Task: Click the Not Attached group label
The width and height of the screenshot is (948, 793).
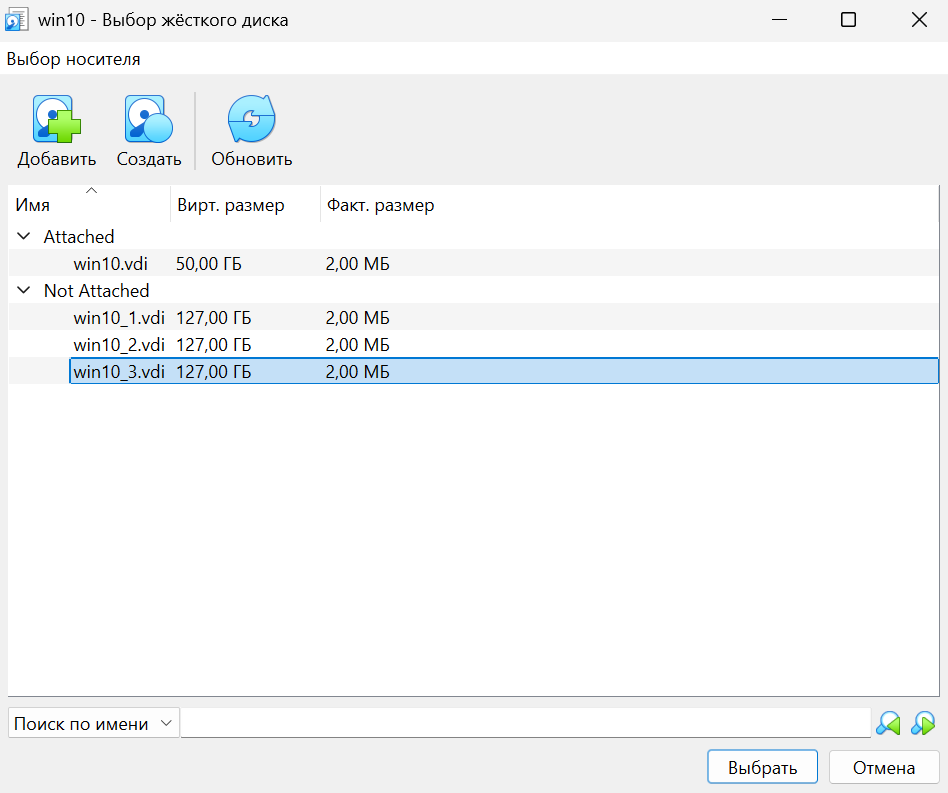Action: tap(96, 291)
